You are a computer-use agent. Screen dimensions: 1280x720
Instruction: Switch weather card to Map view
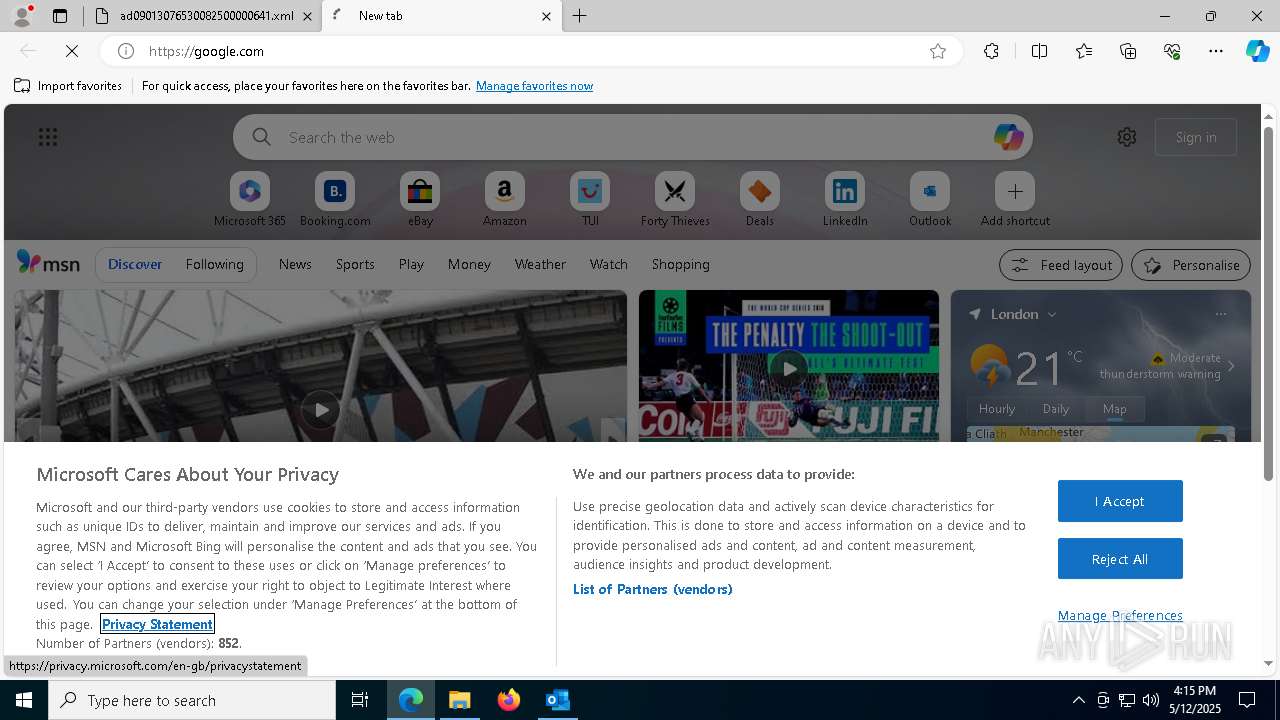[1115, 408]
